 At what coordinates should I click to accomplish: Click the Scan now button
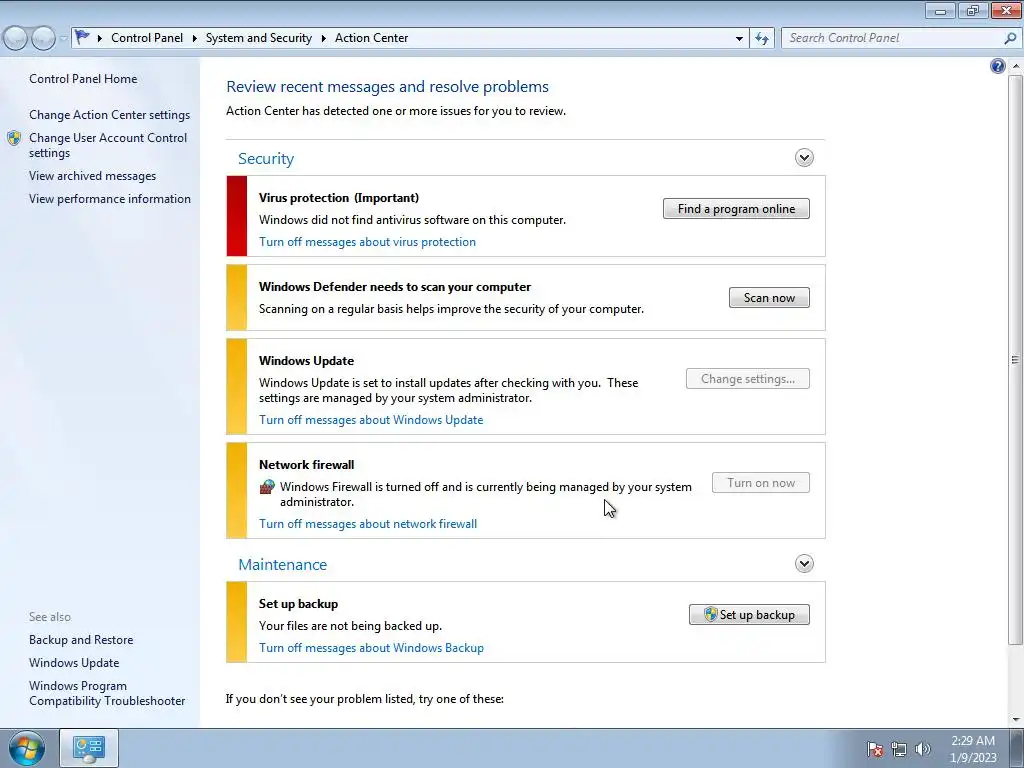(769, 298)
